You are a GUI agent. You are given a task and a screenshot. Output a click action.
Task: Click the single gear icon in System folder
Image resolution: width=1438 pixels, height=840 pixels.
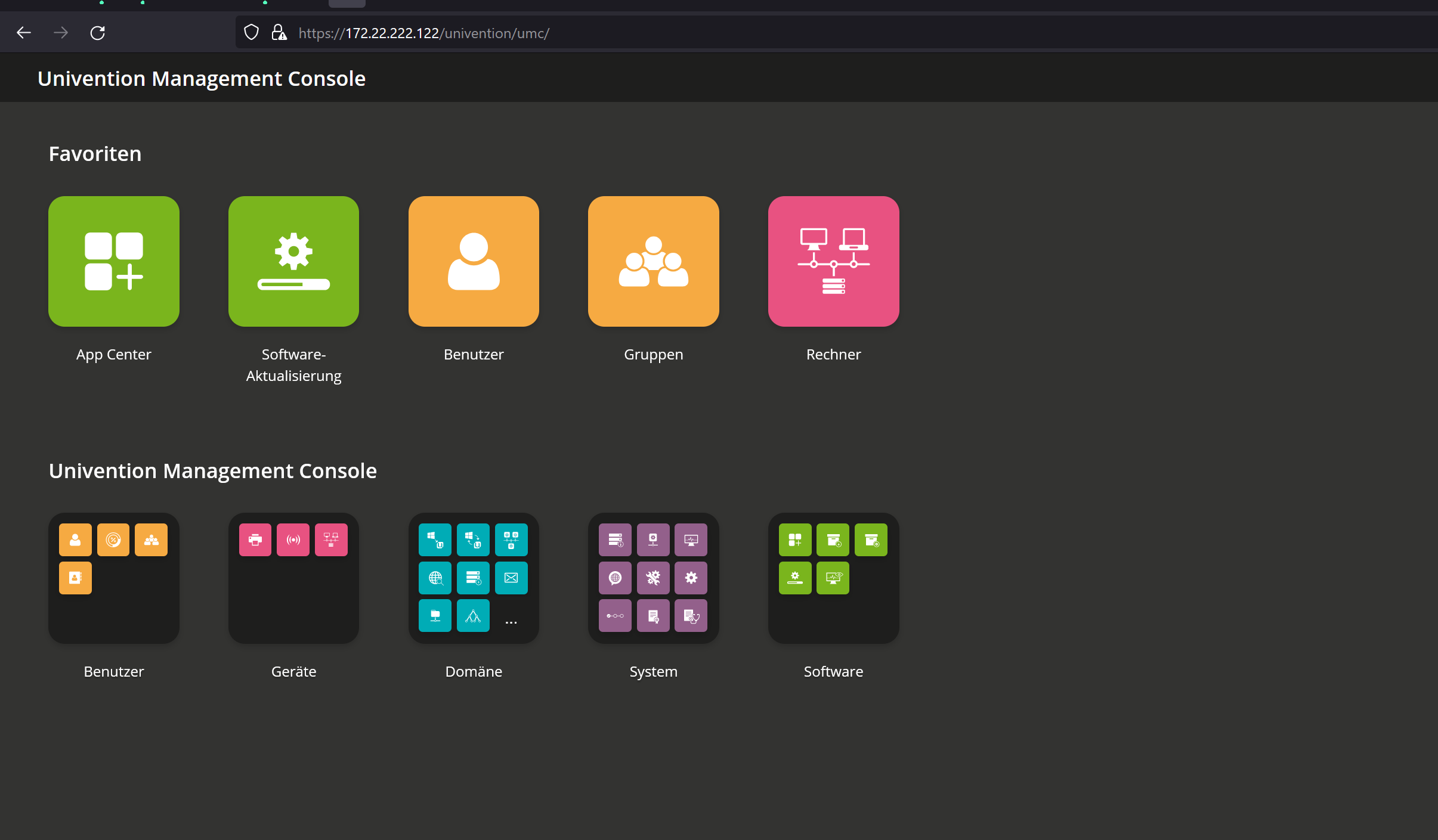point(691,578)
